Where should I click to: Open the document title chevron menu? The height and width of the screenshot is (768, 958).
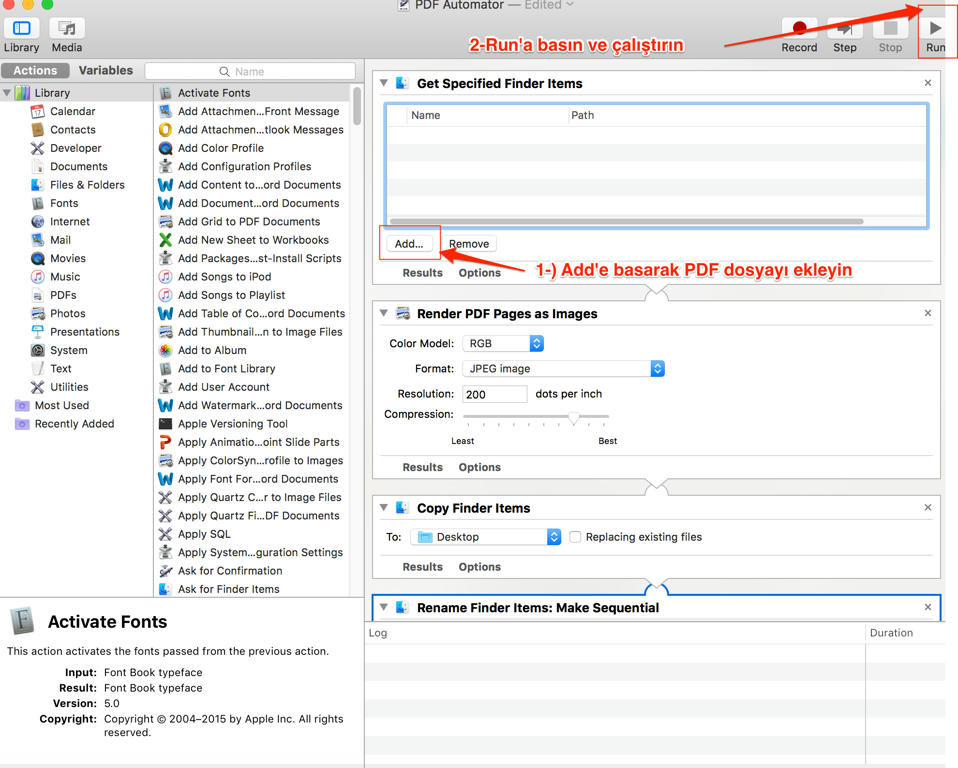(x=570, y=4)
